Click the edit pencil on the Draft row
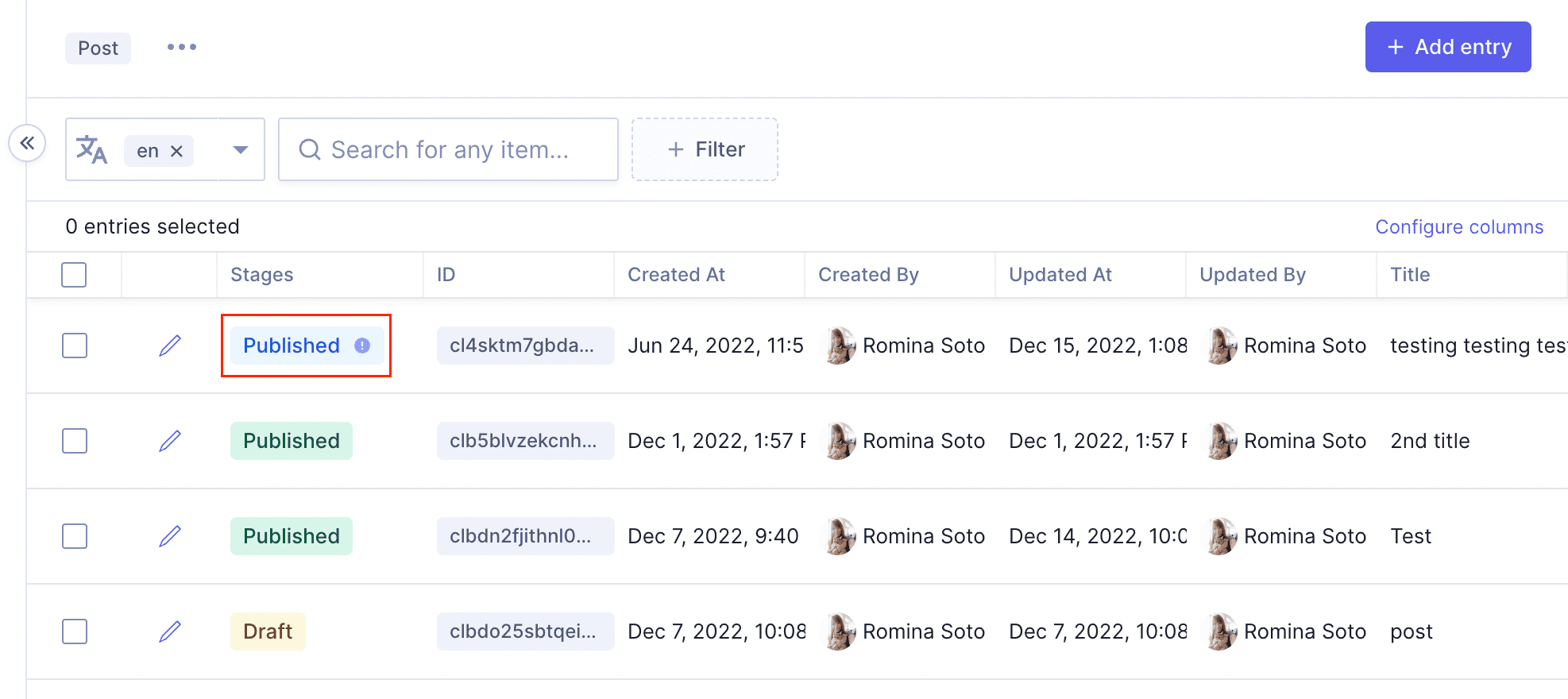The image size is (1568, 699). [x=170, y=631]
